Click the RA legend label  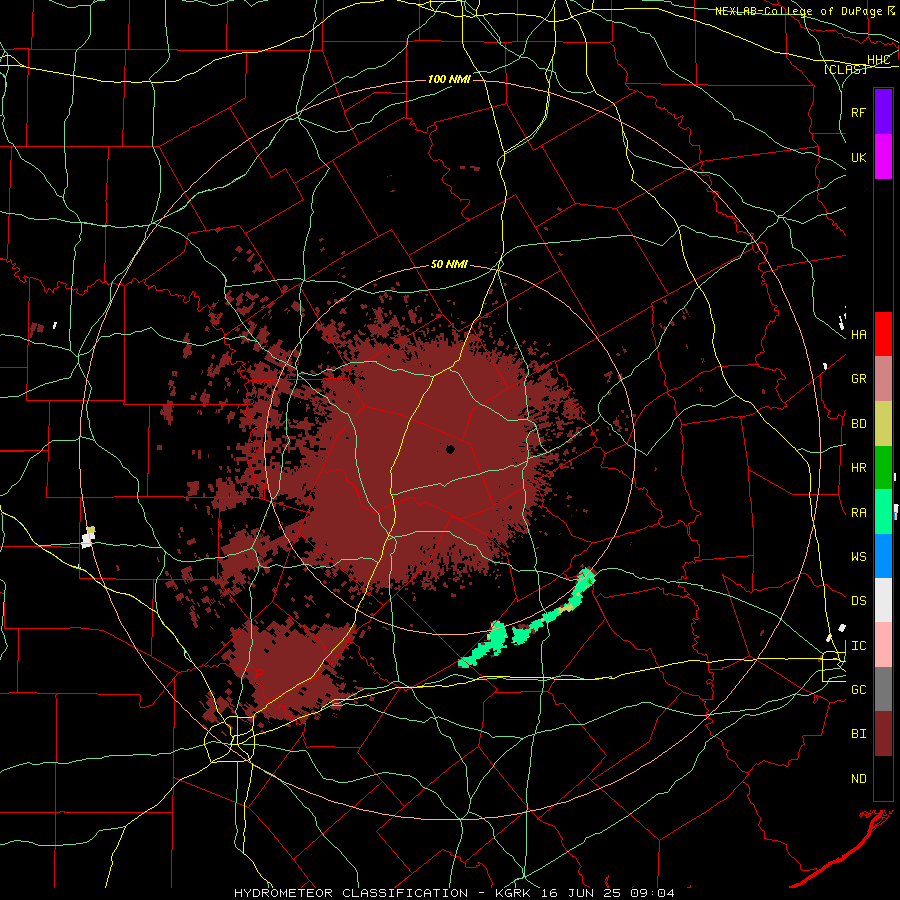[x=858, y=513]
